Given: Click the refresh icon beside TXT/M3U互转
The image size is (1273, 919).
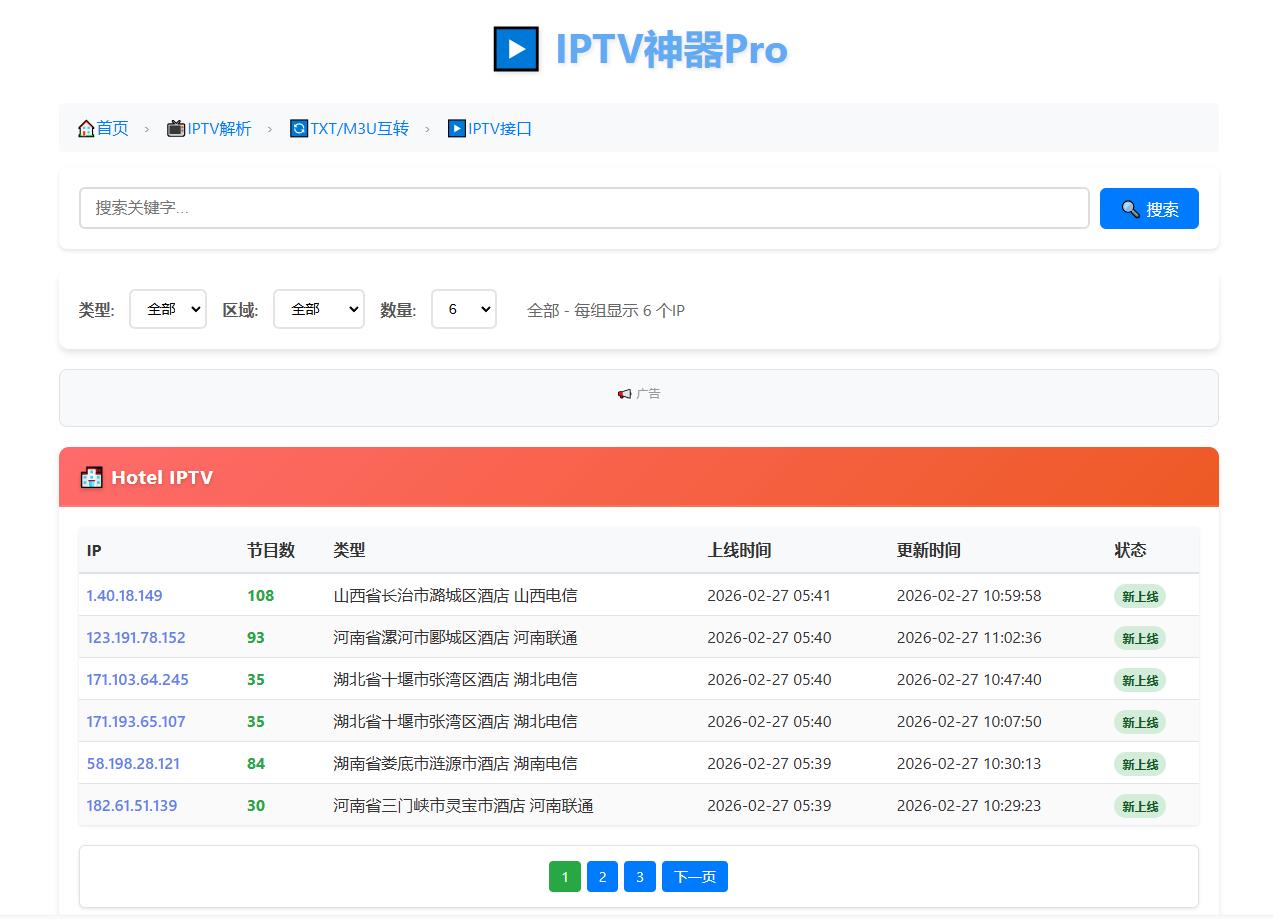Looking at the screenshot, I should tap(298, 129).
